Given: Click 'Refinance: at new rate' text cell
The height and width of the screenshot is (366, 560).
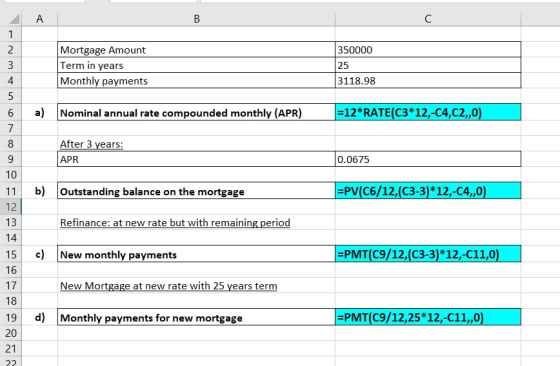Looking at the screenshot, I should coord(196,222).
